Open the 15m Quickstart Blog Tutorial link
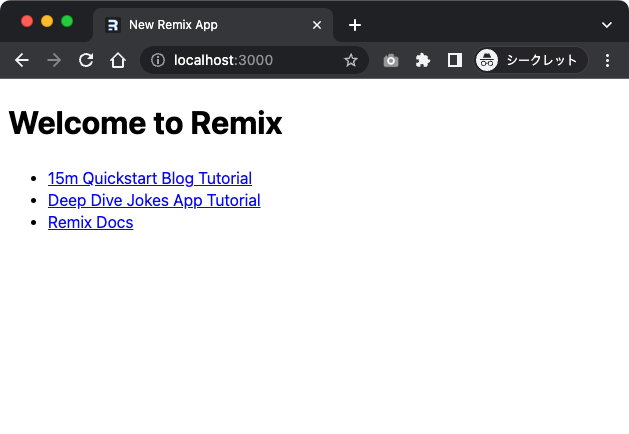 click(x=150, y=178)
